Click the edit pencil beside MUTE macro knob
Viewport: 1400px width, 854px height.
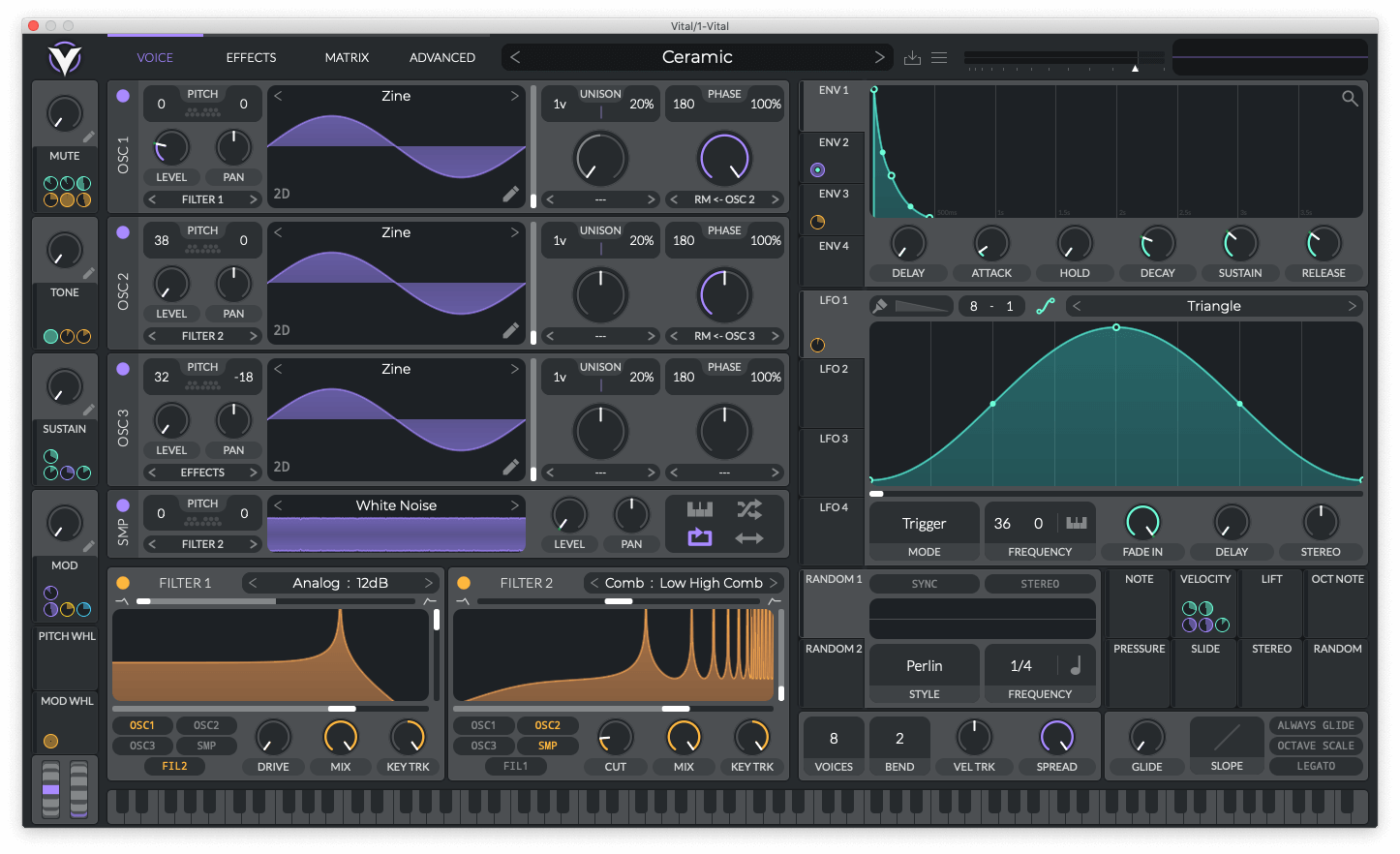tap(89, 137)
